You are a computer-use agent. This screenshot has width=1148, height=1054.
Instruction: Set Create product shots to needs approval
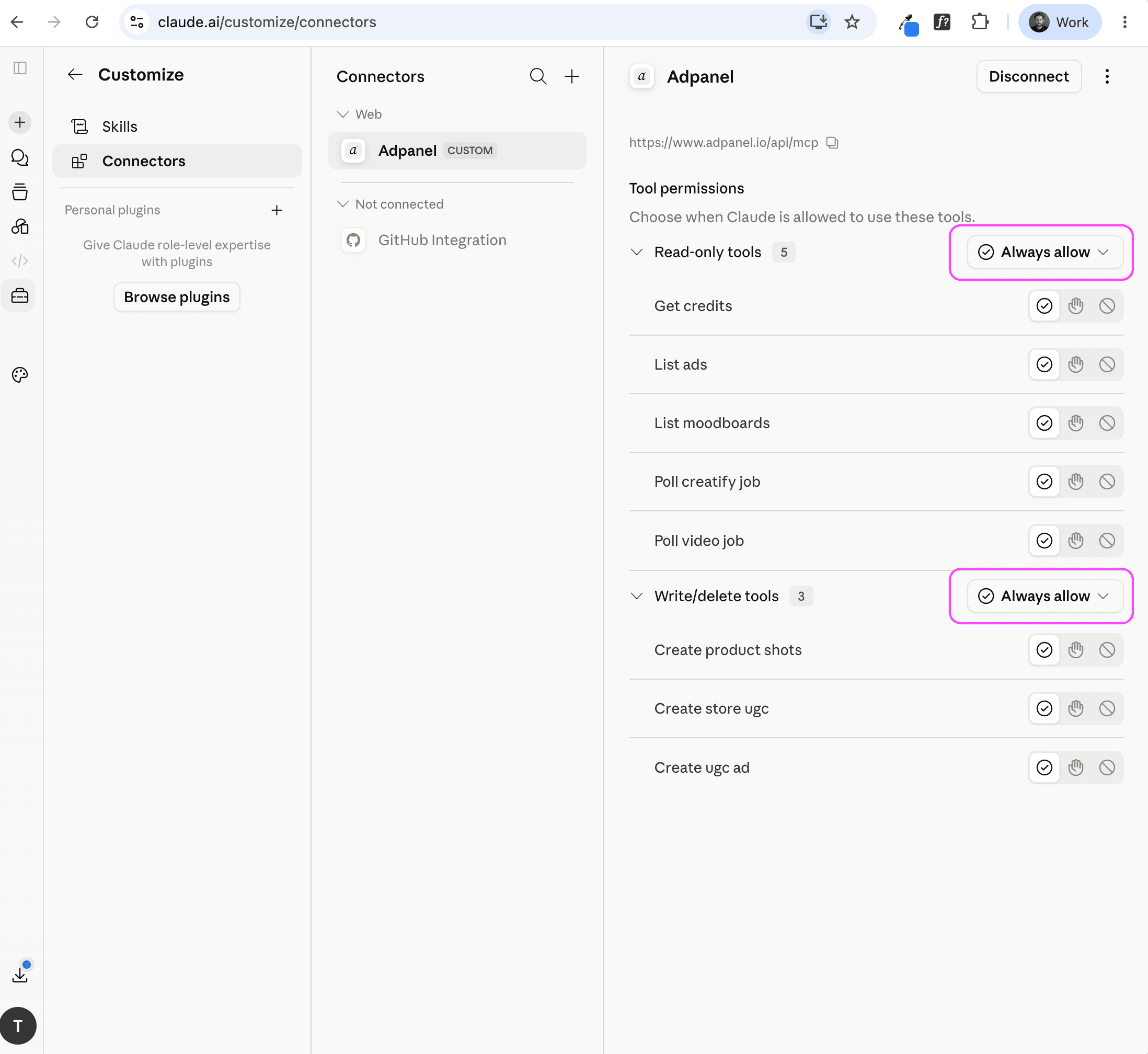coord(1075,650)
